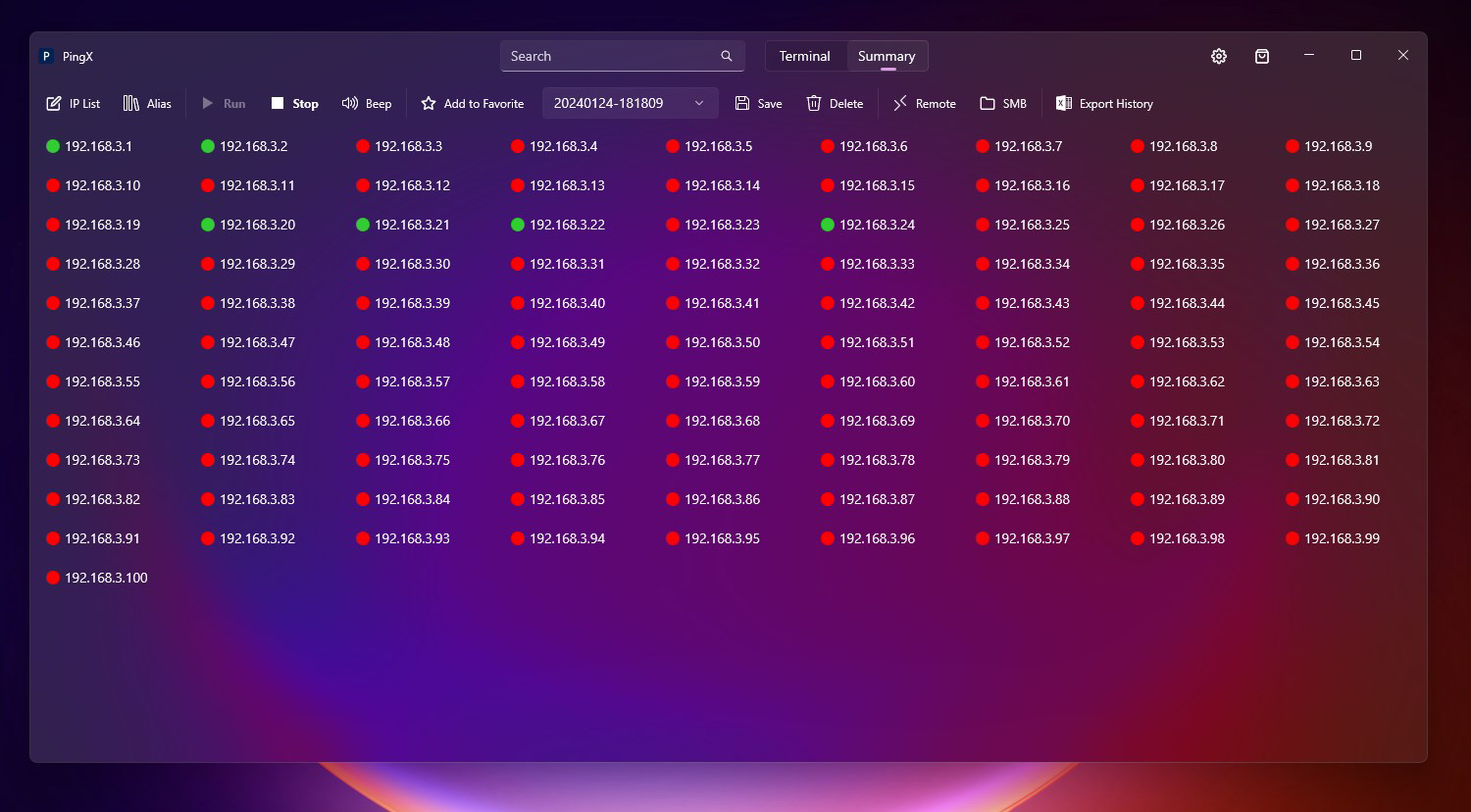The height and width of the screenshot is (812, 1471).
Task: Open the settings gear icon
Action: 1219,56
